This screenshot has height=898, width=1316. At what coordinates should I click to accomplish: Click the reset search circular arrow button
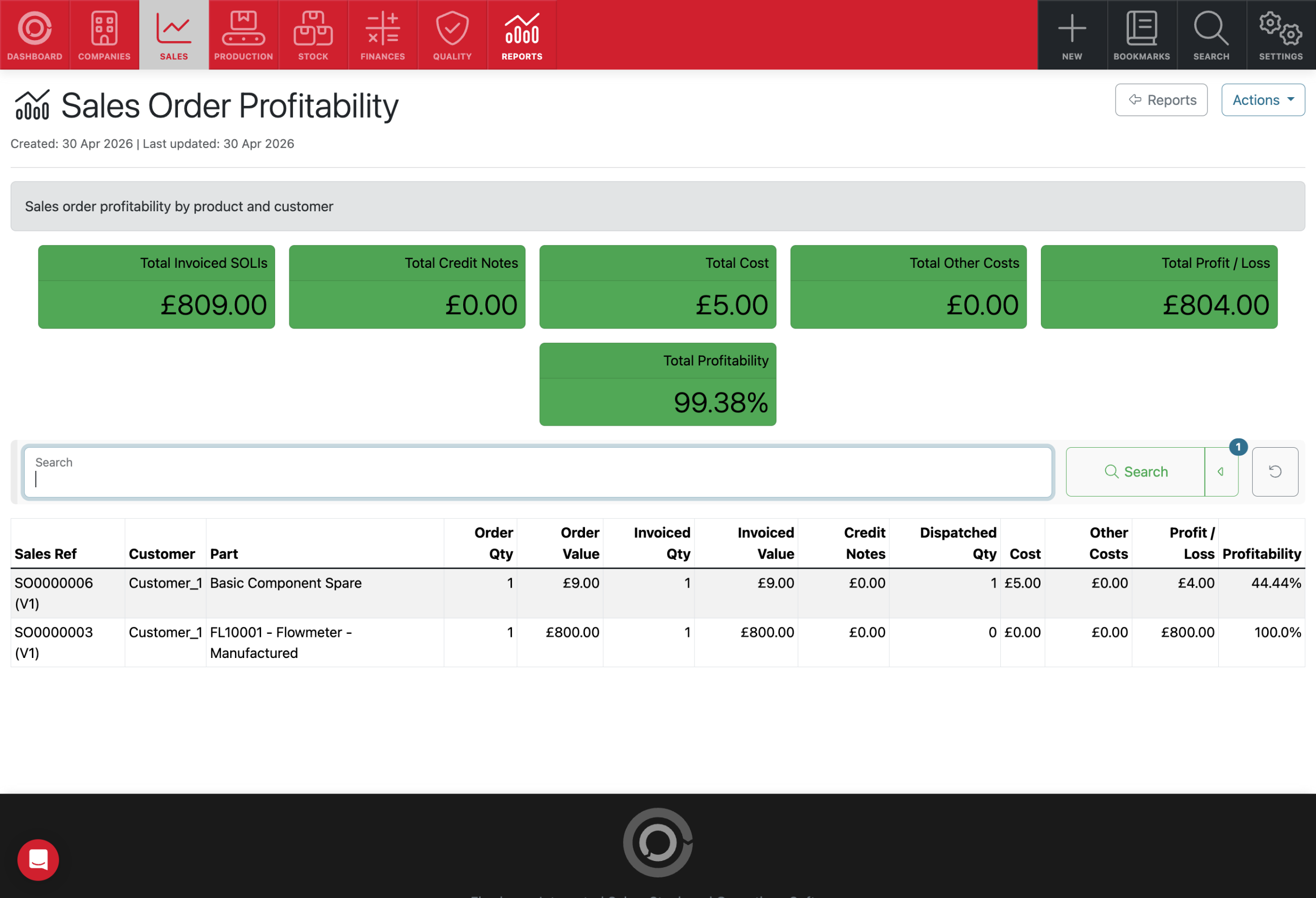[1275, 472]
